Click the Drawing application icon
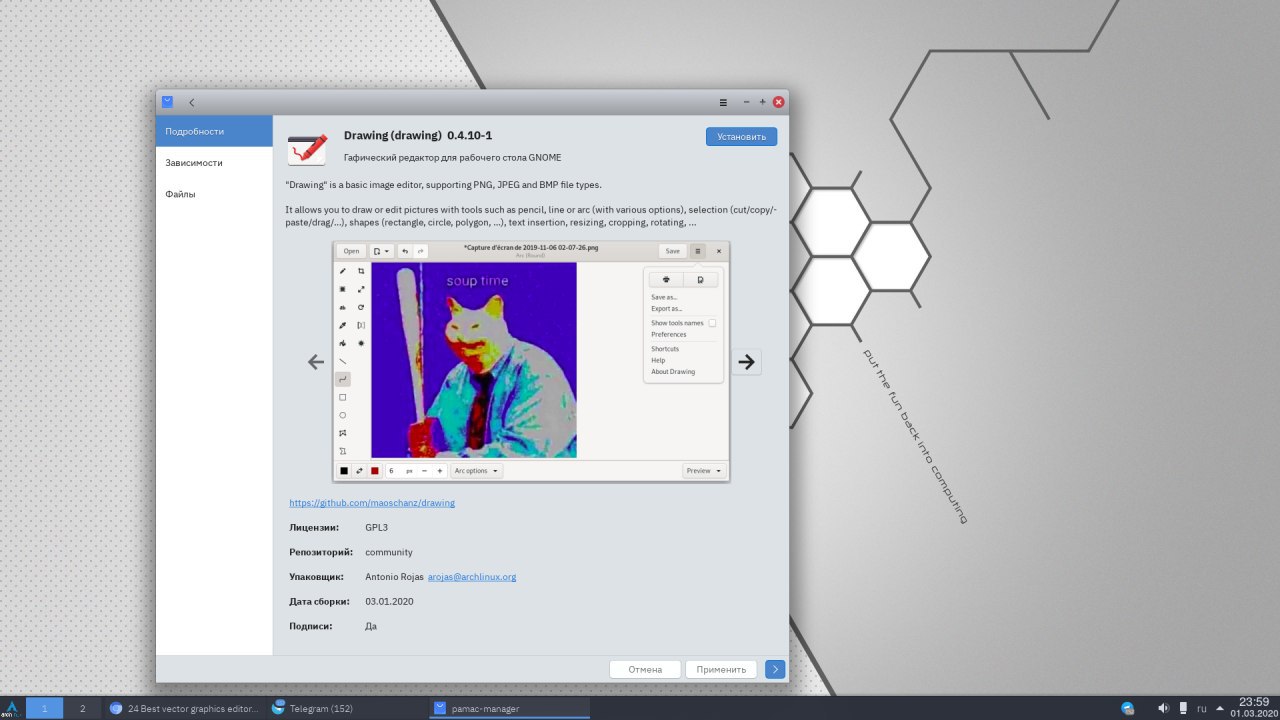Image resolution: width=1280 pixels, height=720 pixels. (307, 148)
